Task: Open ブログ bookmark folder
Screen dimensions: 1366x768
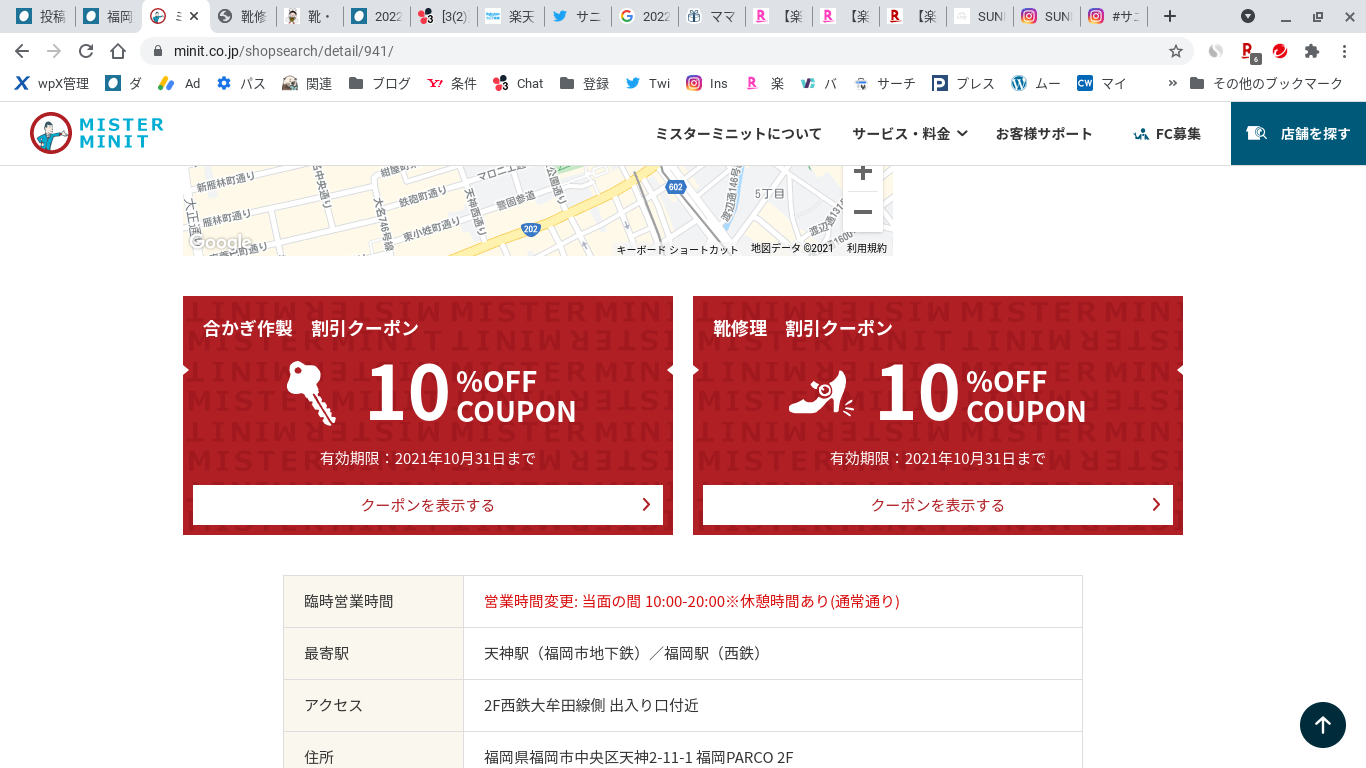Action: [x=380, y=84]
